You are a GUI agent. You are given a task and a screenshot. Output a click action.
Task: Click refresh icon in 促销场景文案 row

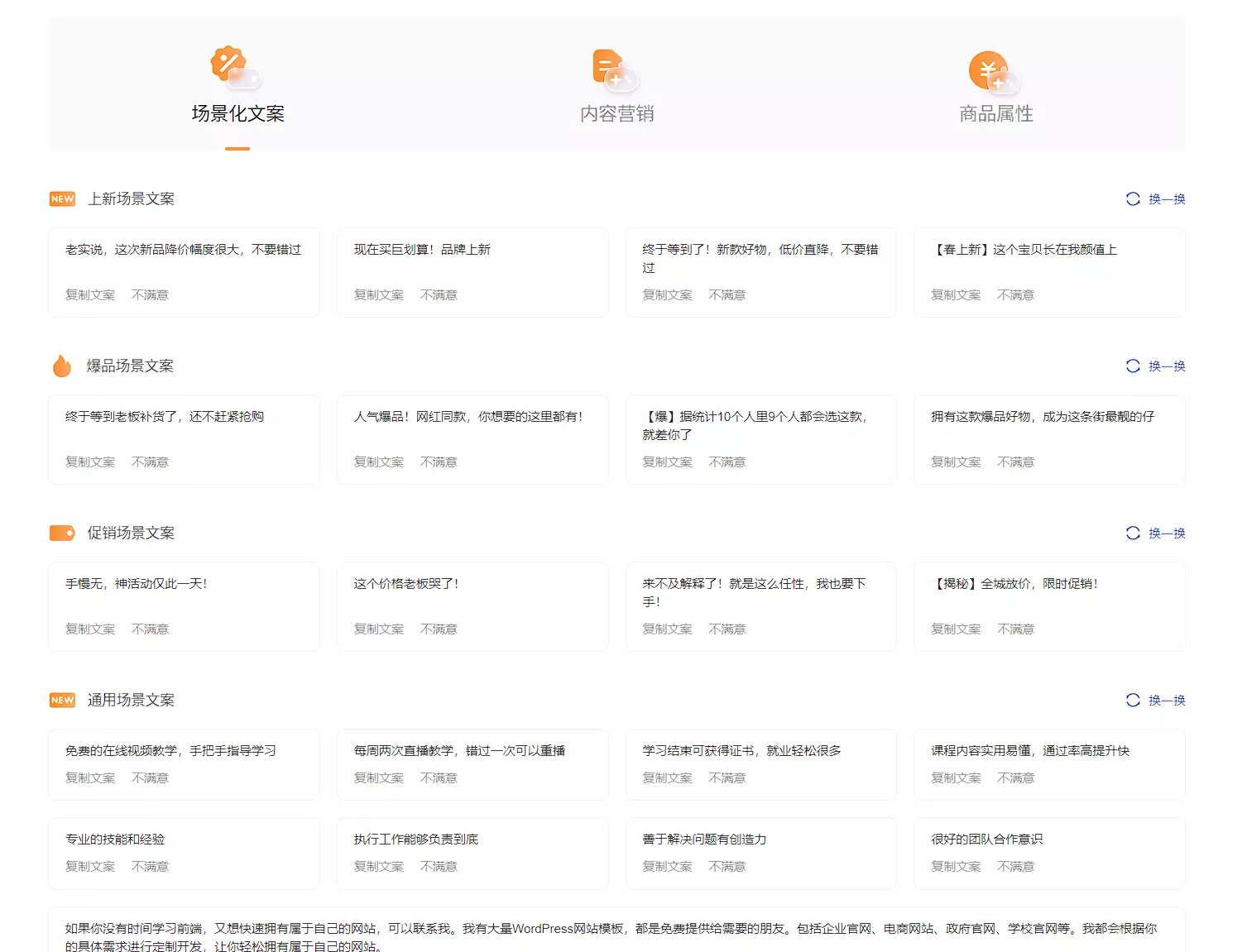pyautogui.click(x=1133, y=533)
